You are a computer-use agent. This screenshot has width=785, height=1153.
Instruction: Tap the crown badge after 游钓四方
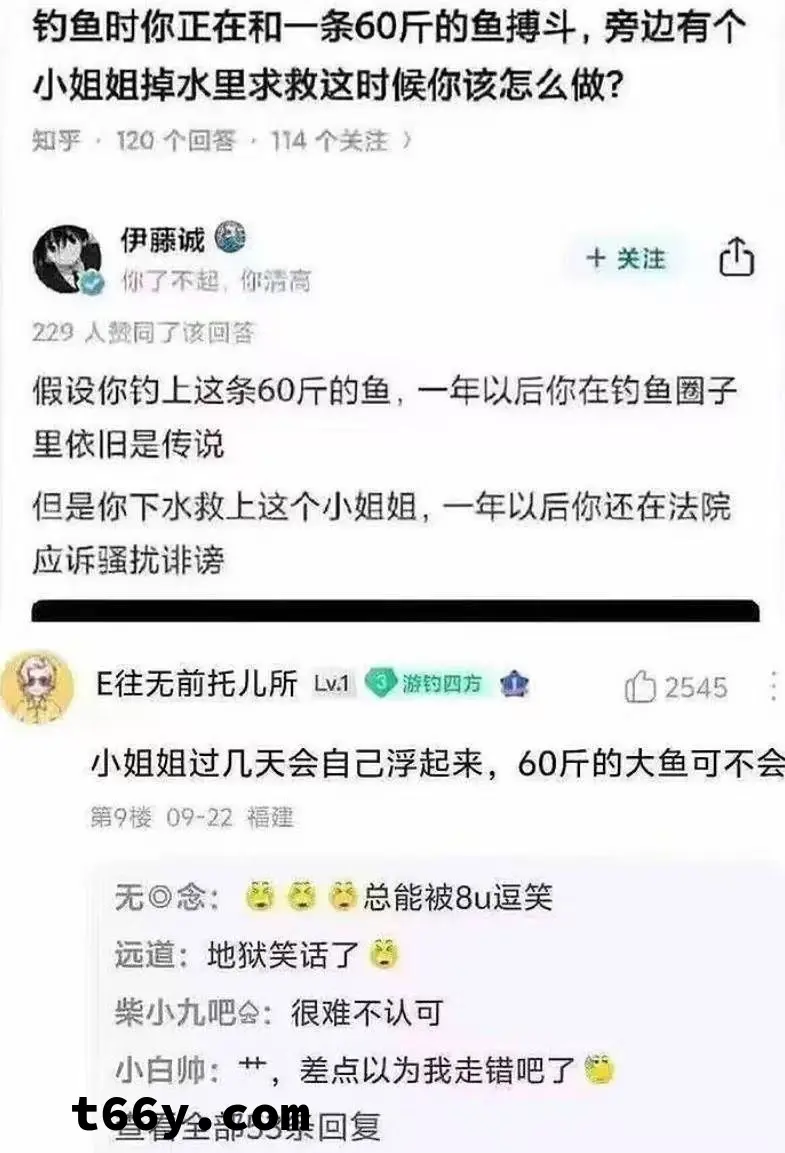point(515,685)
